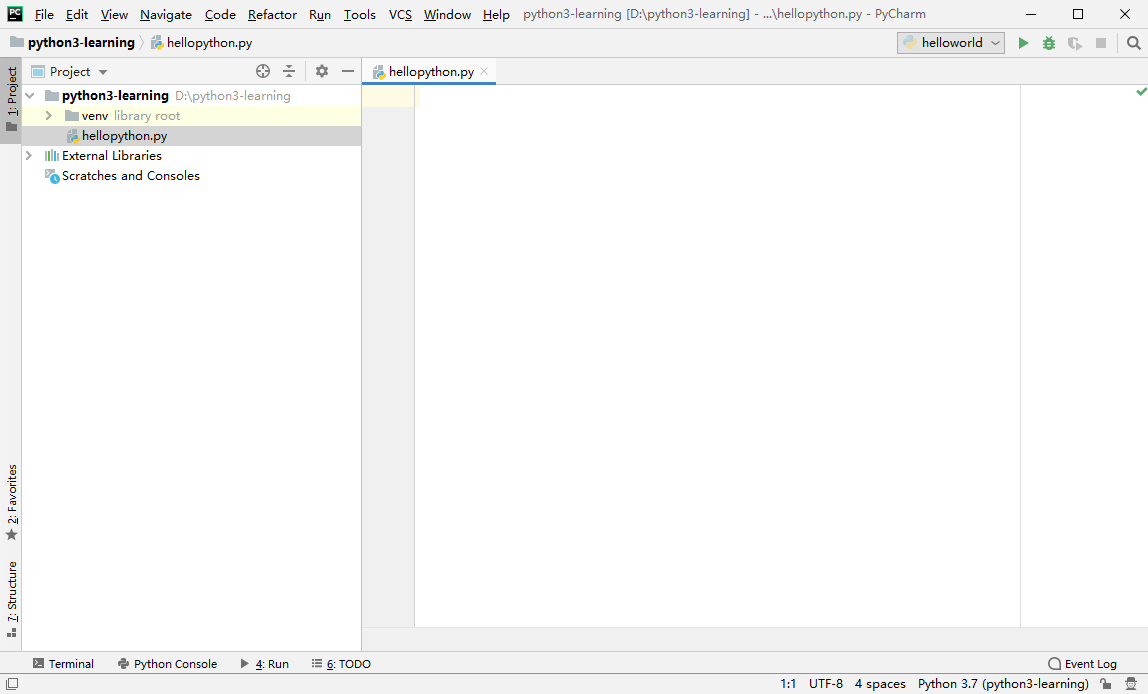
Task: Click the Stop square icon in toolbar
Action: coord(1100,43)
